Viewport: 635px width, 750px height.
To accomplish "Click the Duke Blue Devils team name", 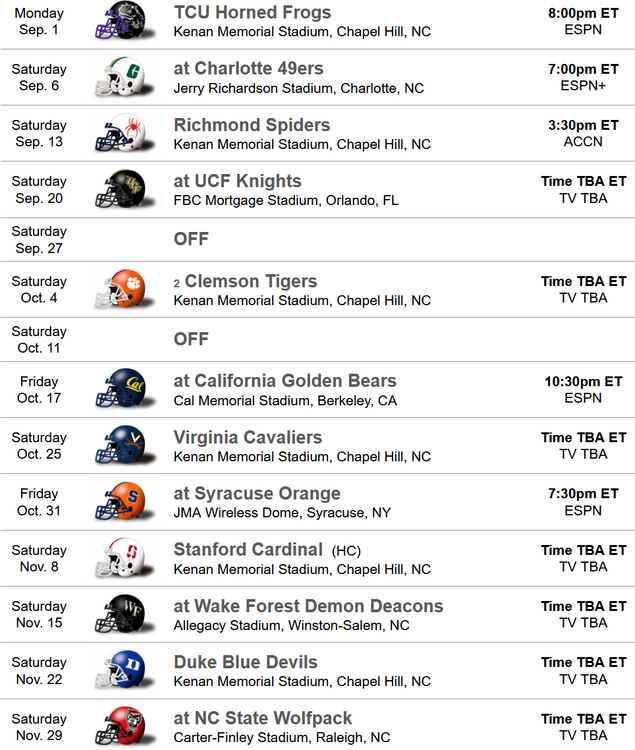I will tap(246, 662).
